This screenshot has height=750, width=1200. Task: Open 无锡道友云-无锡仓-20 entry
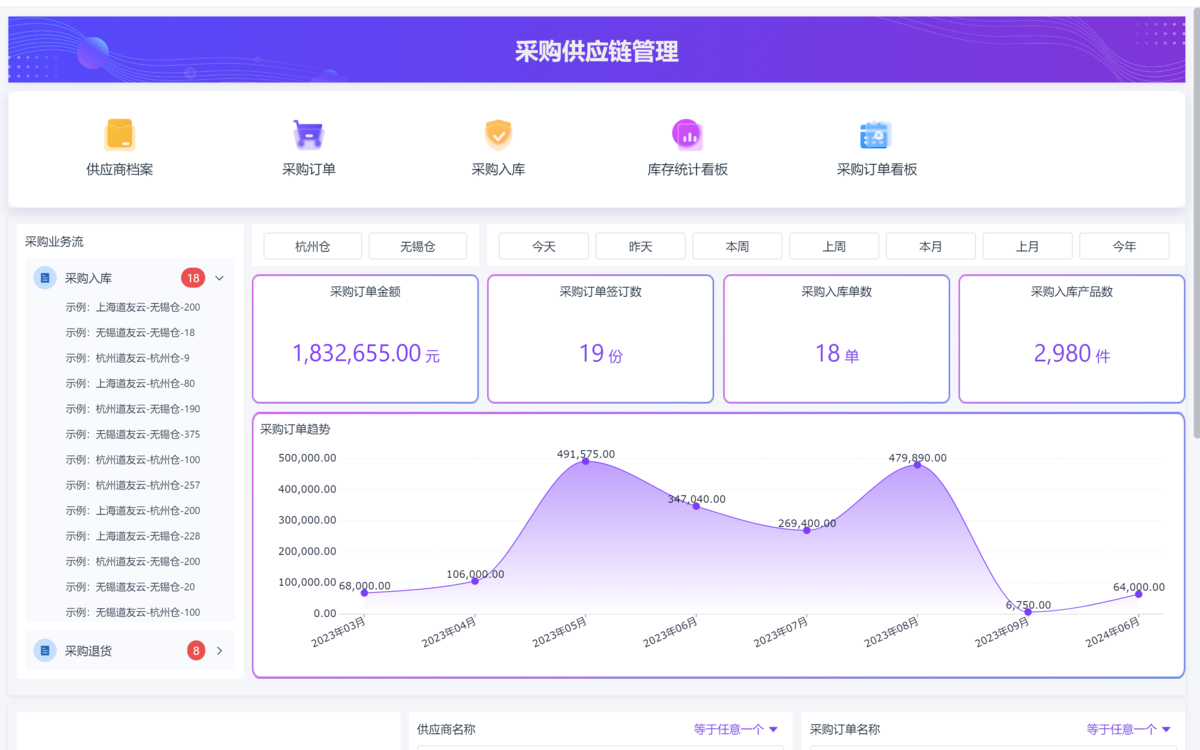point(130,587)
